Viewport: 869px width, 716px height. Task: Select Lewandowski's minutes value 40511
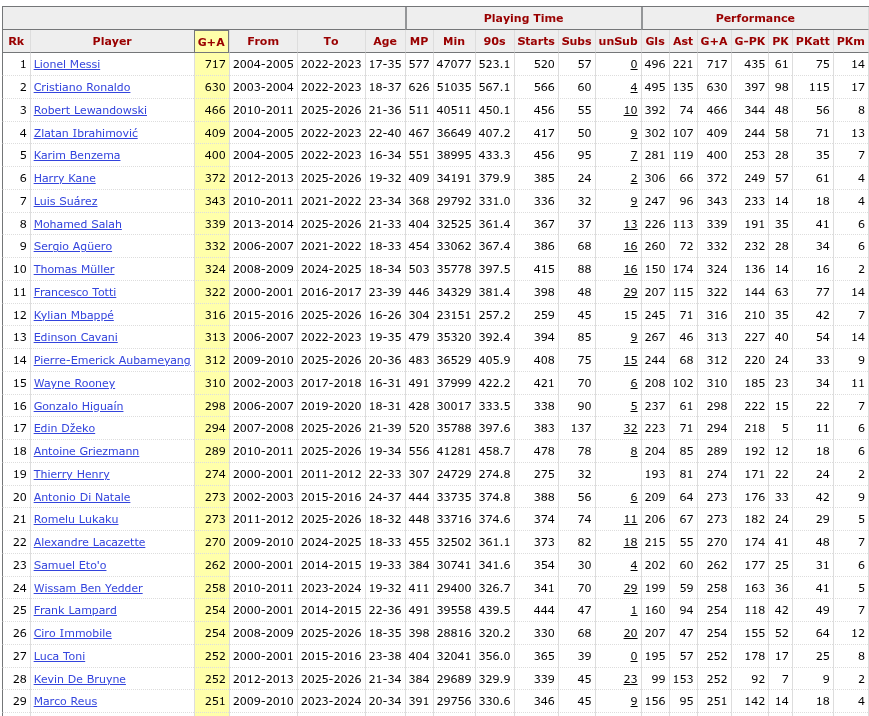454,110
